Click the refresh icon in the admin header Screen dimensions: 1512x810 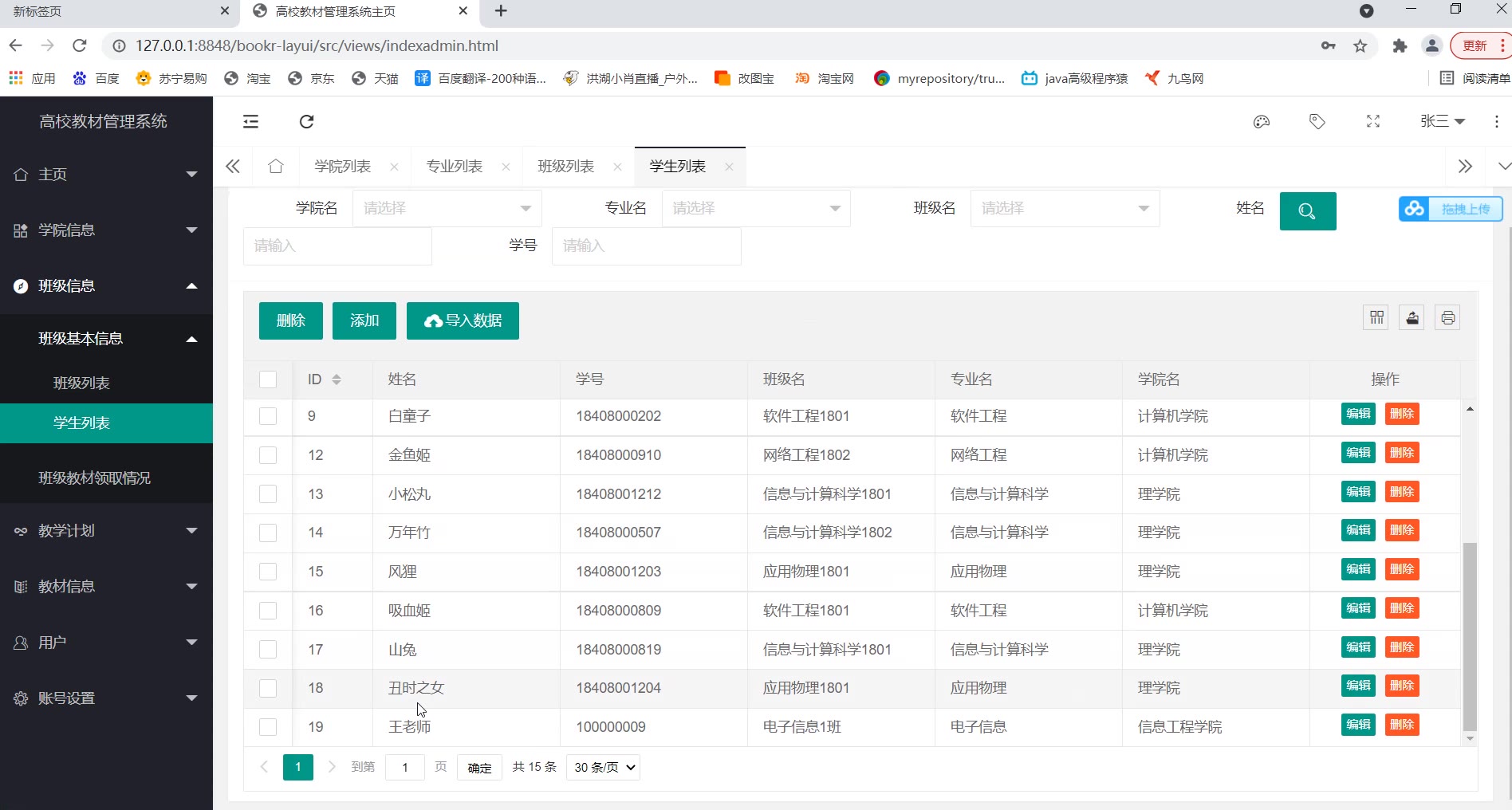(x=306, y=121)
